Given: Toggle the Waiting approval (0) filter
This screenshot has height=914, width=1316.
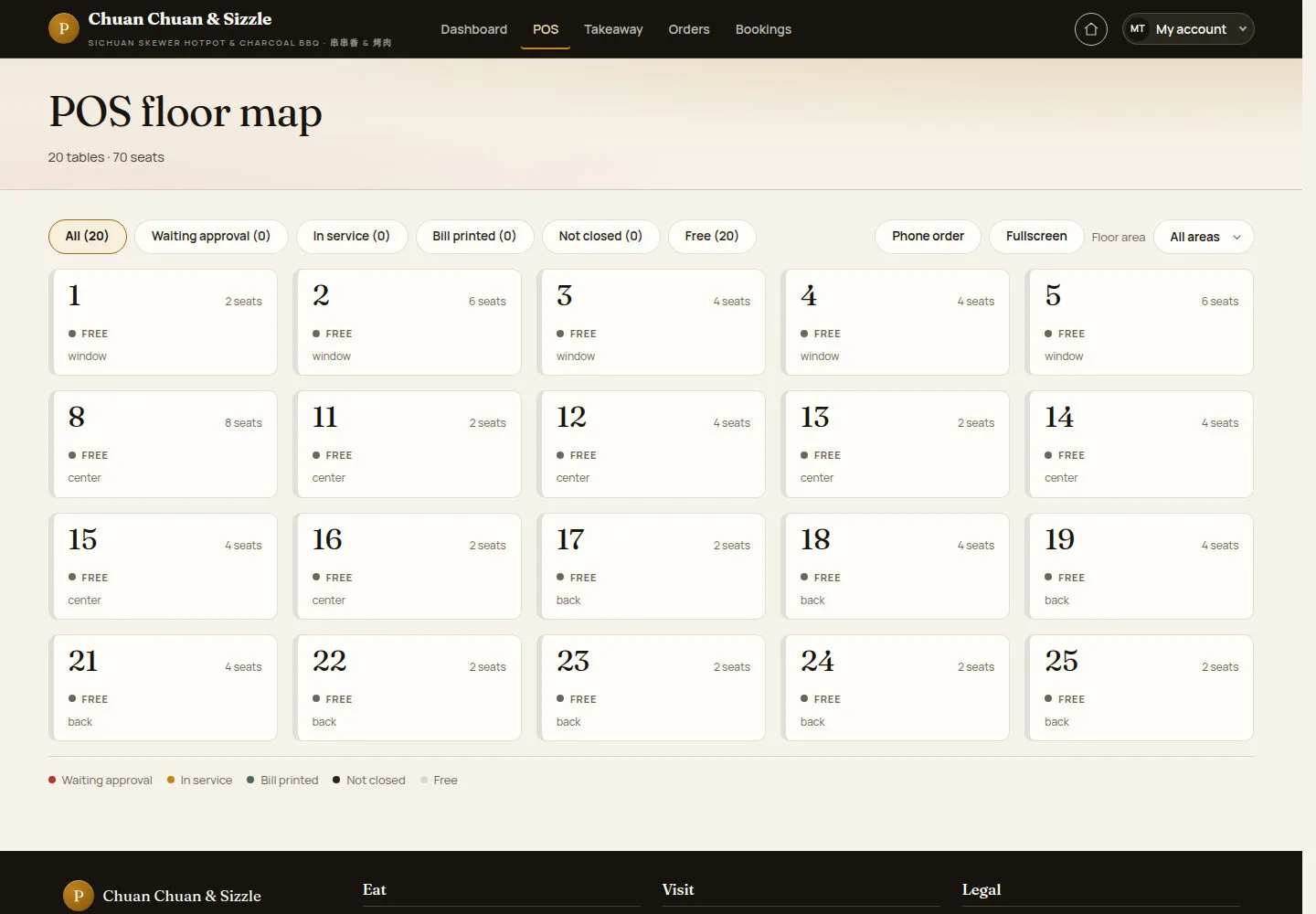Looking at the screenshot, I should coord(211,236).
